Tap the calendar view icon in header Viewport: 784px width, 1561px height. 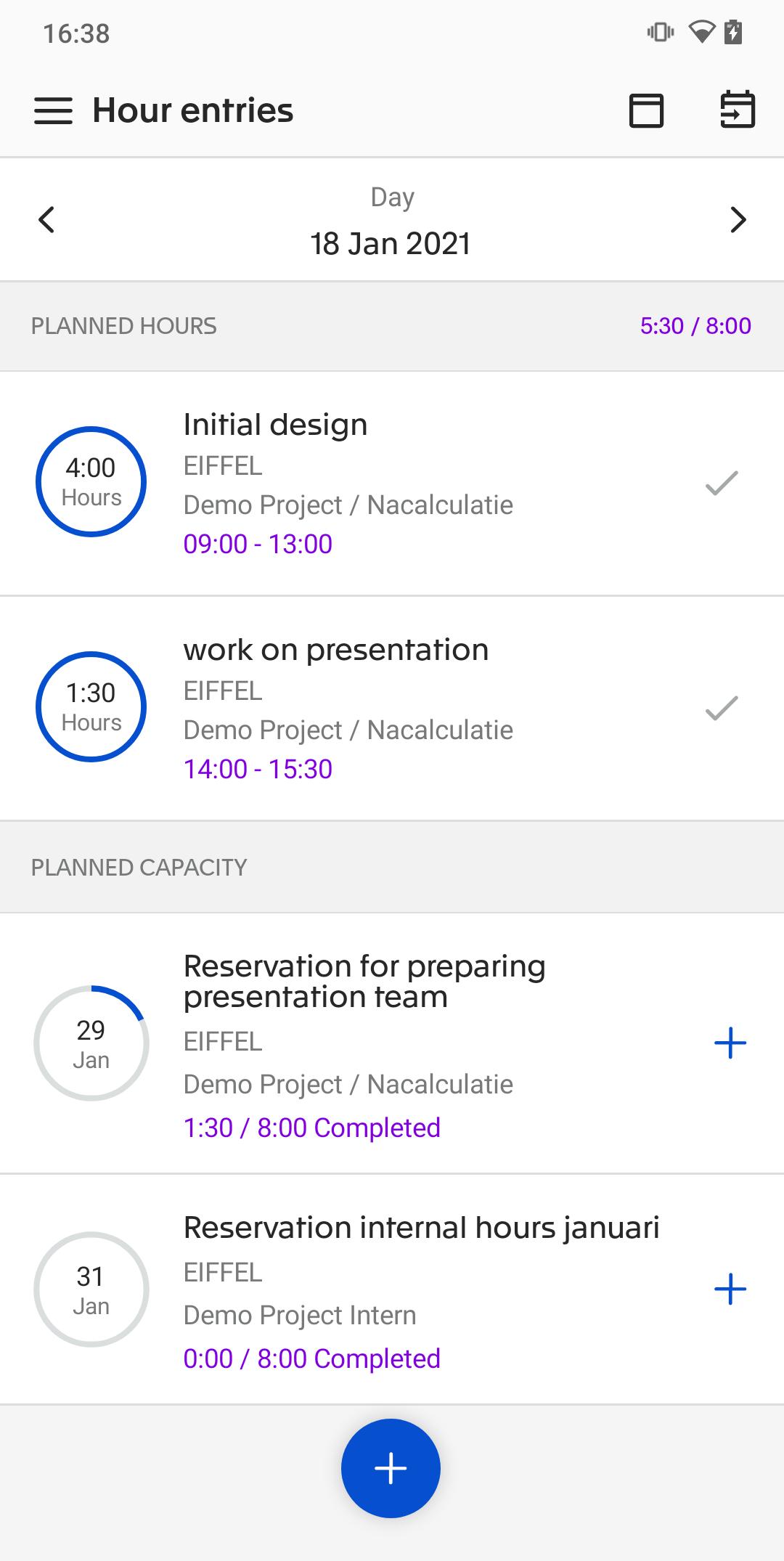pos(646,111)
